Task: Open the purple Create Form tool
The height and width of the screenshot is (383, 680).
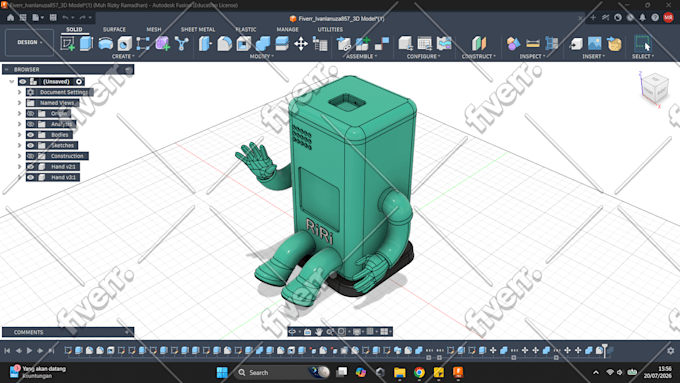Action: (x=163, y=43)
